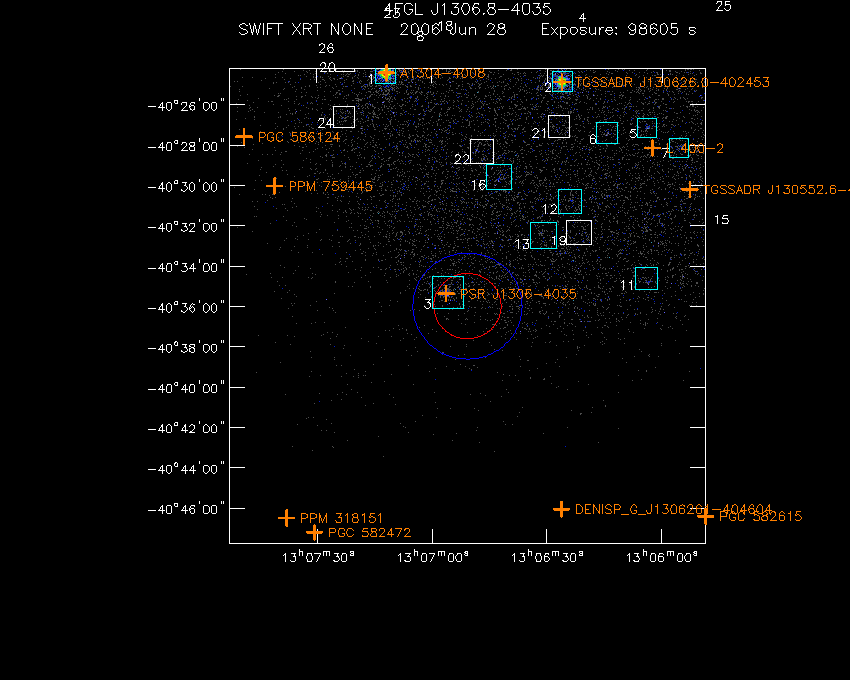Click the white box of source 19
850x680 pixels.
[579, 233]
